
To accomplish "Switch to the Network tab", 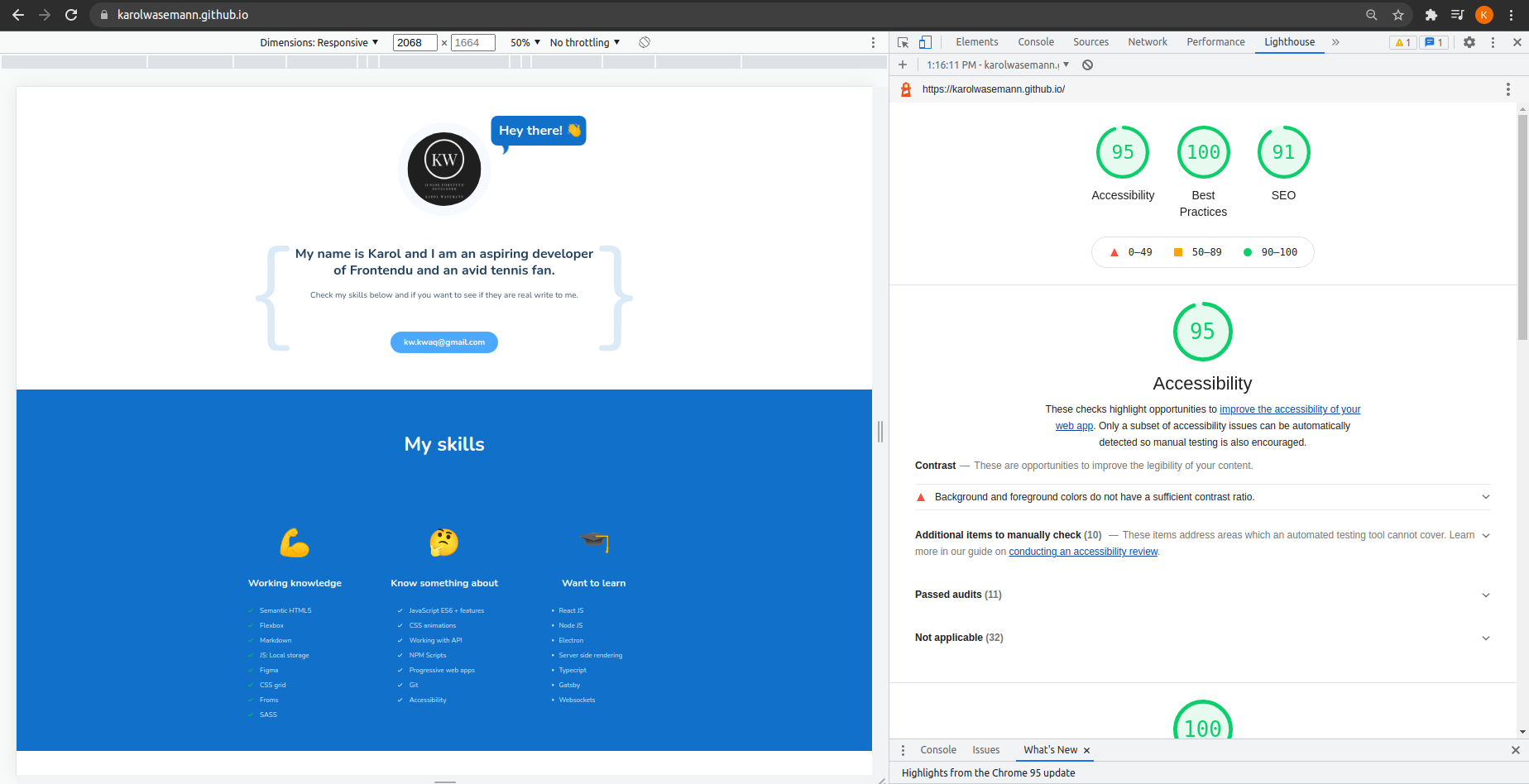I will coord(1147,42).
